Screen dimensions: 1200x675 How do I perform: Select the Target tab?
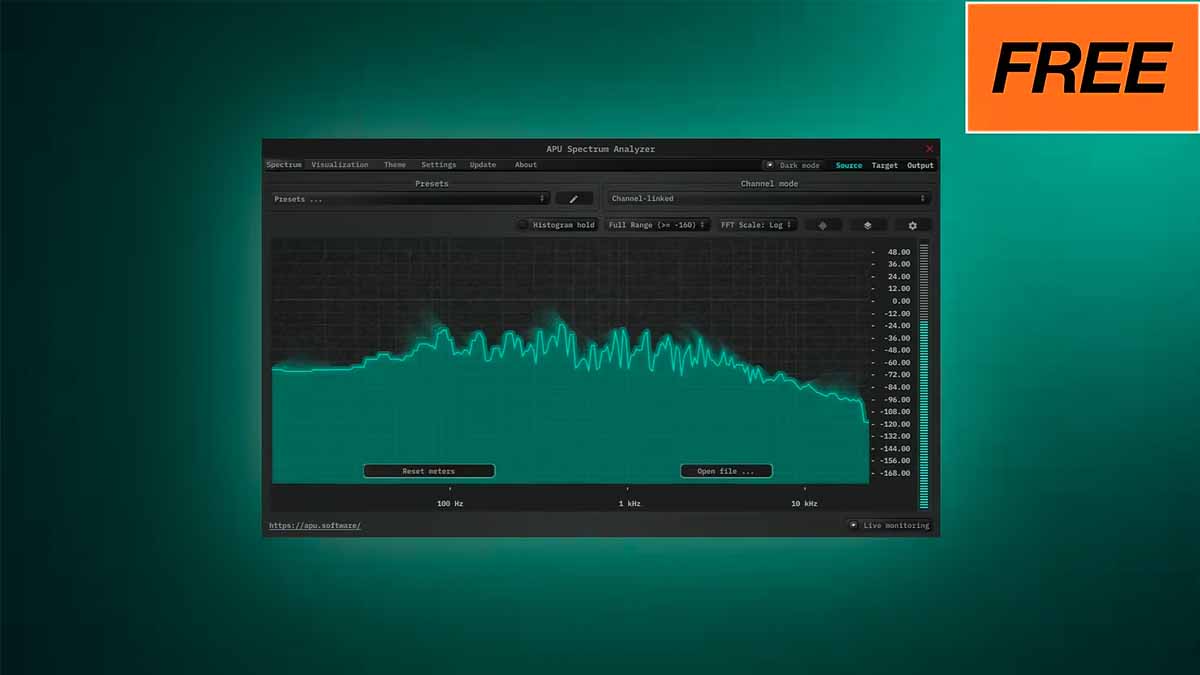click(884, 165)
